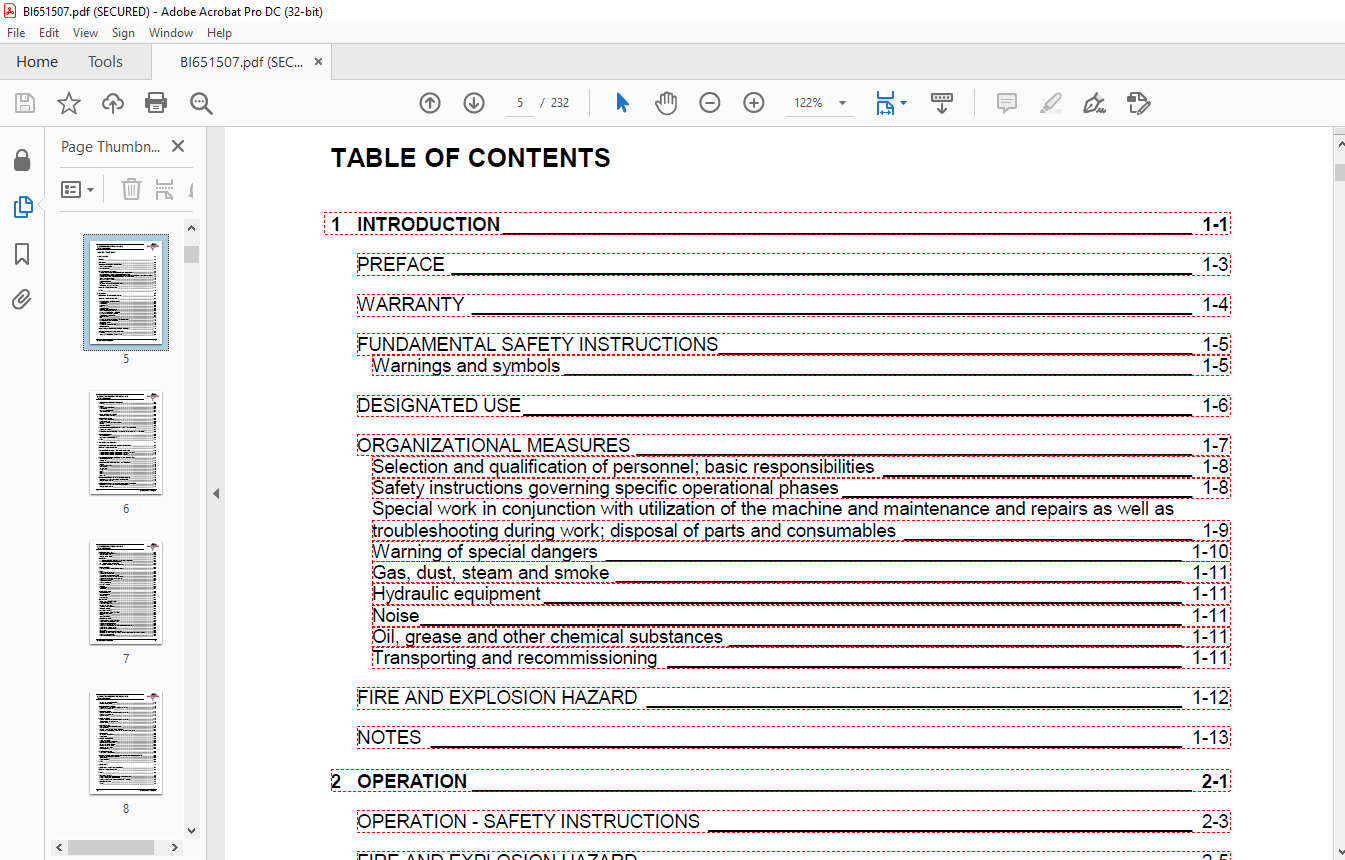Open the View menu
The image size is (1345, 860).
pos(85,33)
